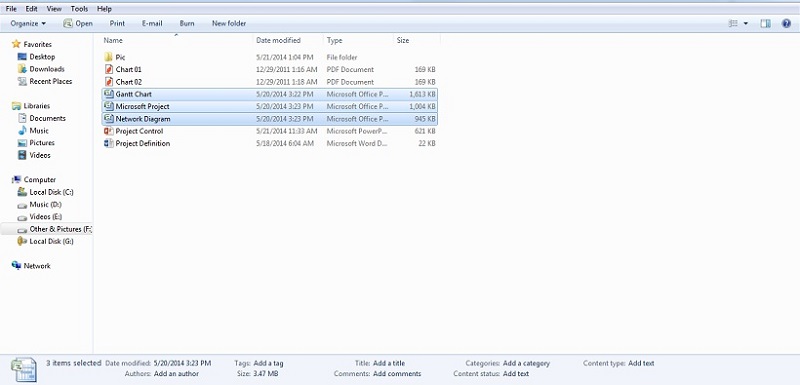The width and height of the screenshot is (800, 385).
Task: Click the 1,613 KB size cell
Action: (422, 94)
